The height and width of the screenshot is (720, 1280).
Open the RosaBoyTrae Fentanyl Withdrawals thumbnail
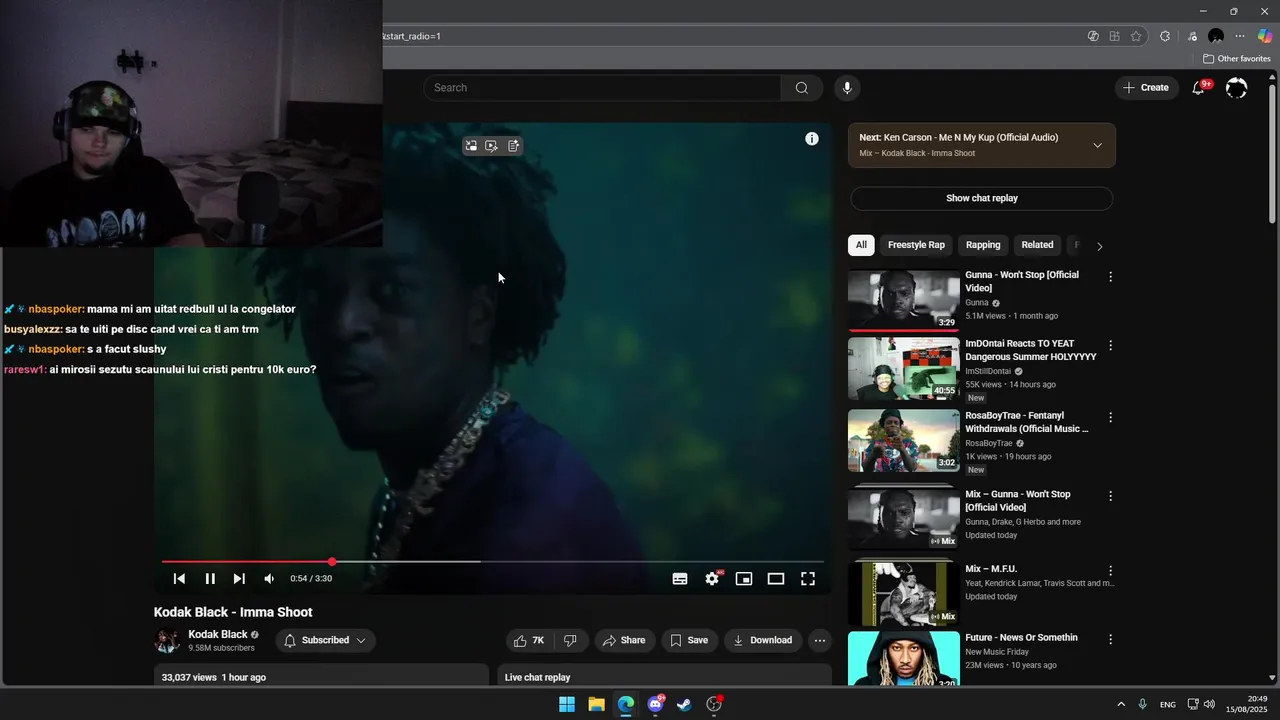[x=904, y=440]
